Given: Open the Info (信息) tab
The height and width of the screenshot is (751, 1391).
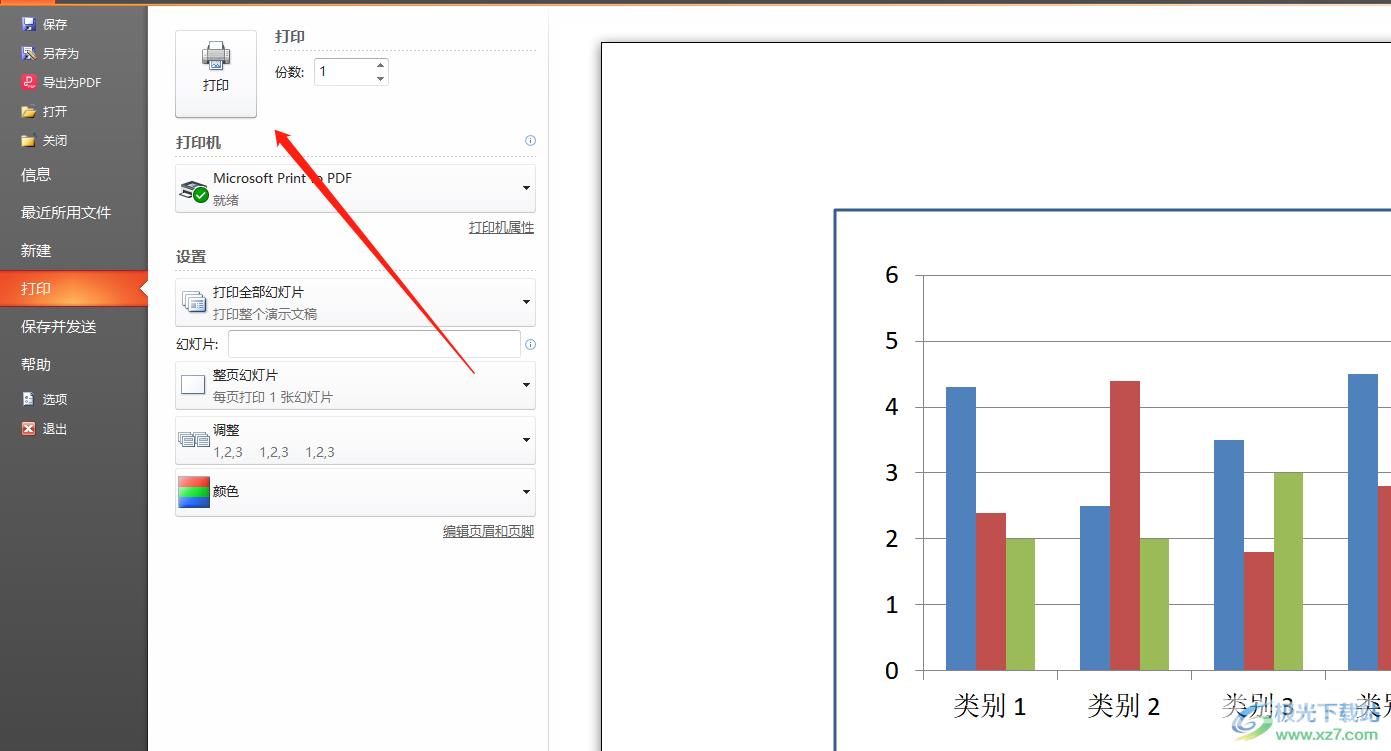Looking at the screenshot, I should click(x=74, y=175).
